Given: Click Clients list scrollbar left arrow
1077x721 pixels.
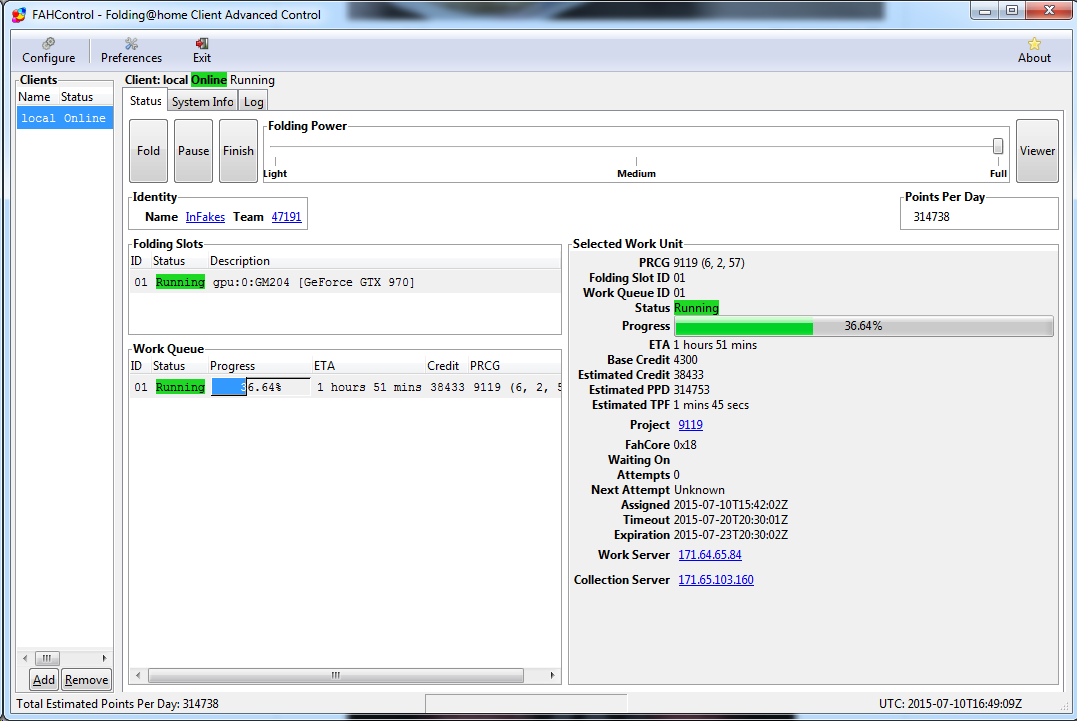Looking at the screenshot, I should (x=25, y=658).
